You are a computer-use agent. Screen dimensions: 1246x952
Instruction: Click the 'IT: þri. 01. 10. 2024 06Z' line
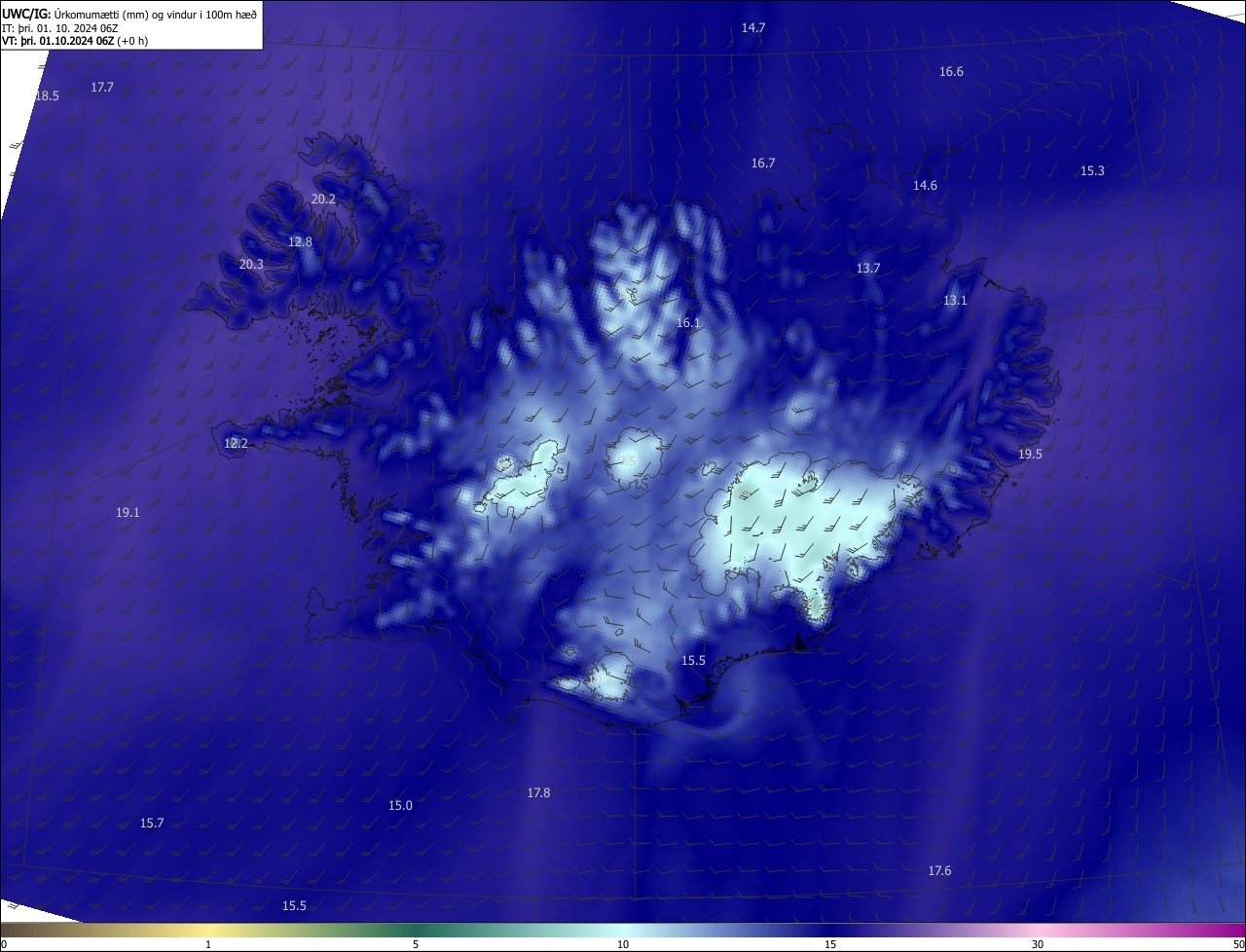59,27
